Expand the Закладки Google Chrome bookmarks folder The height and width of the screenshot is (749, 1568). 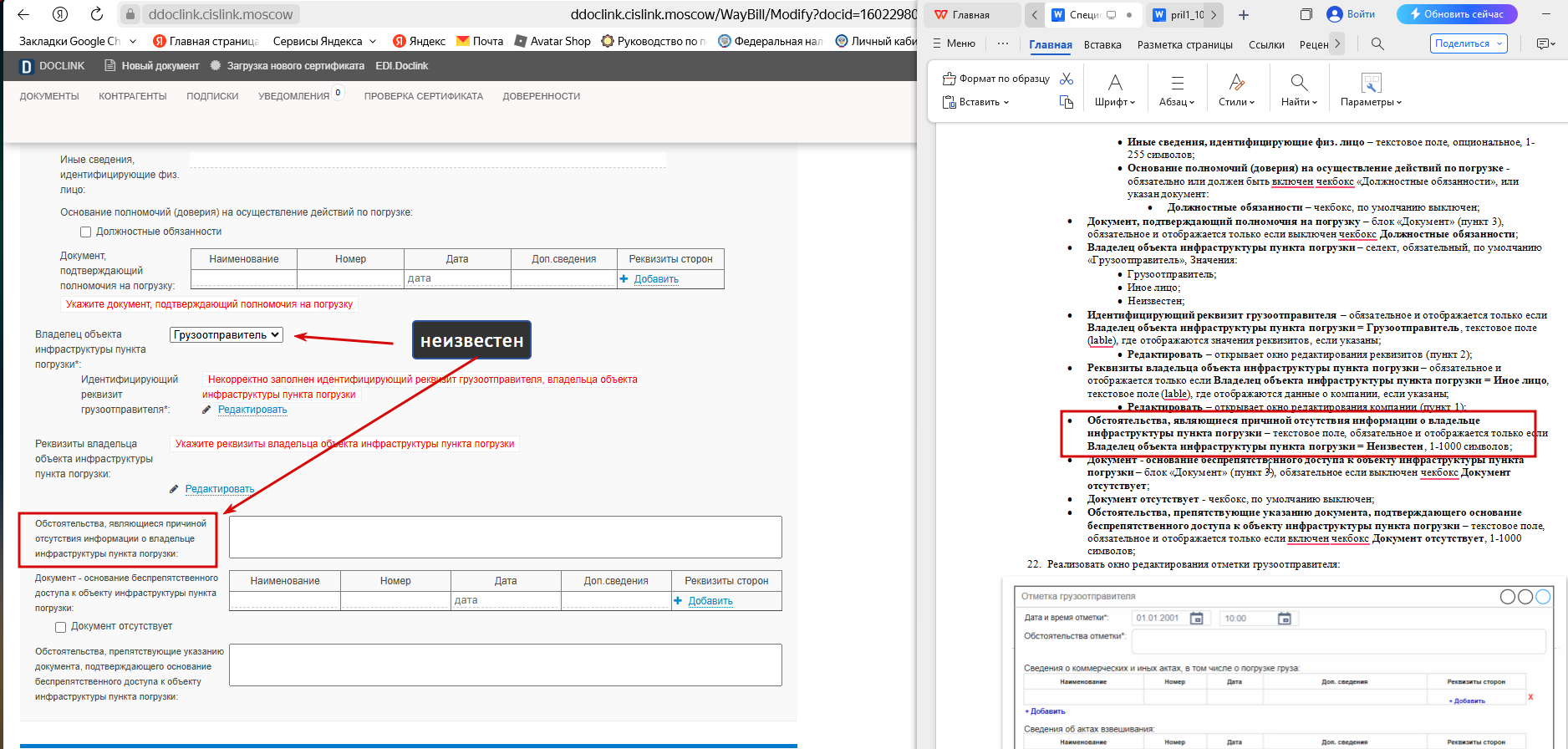76,41
